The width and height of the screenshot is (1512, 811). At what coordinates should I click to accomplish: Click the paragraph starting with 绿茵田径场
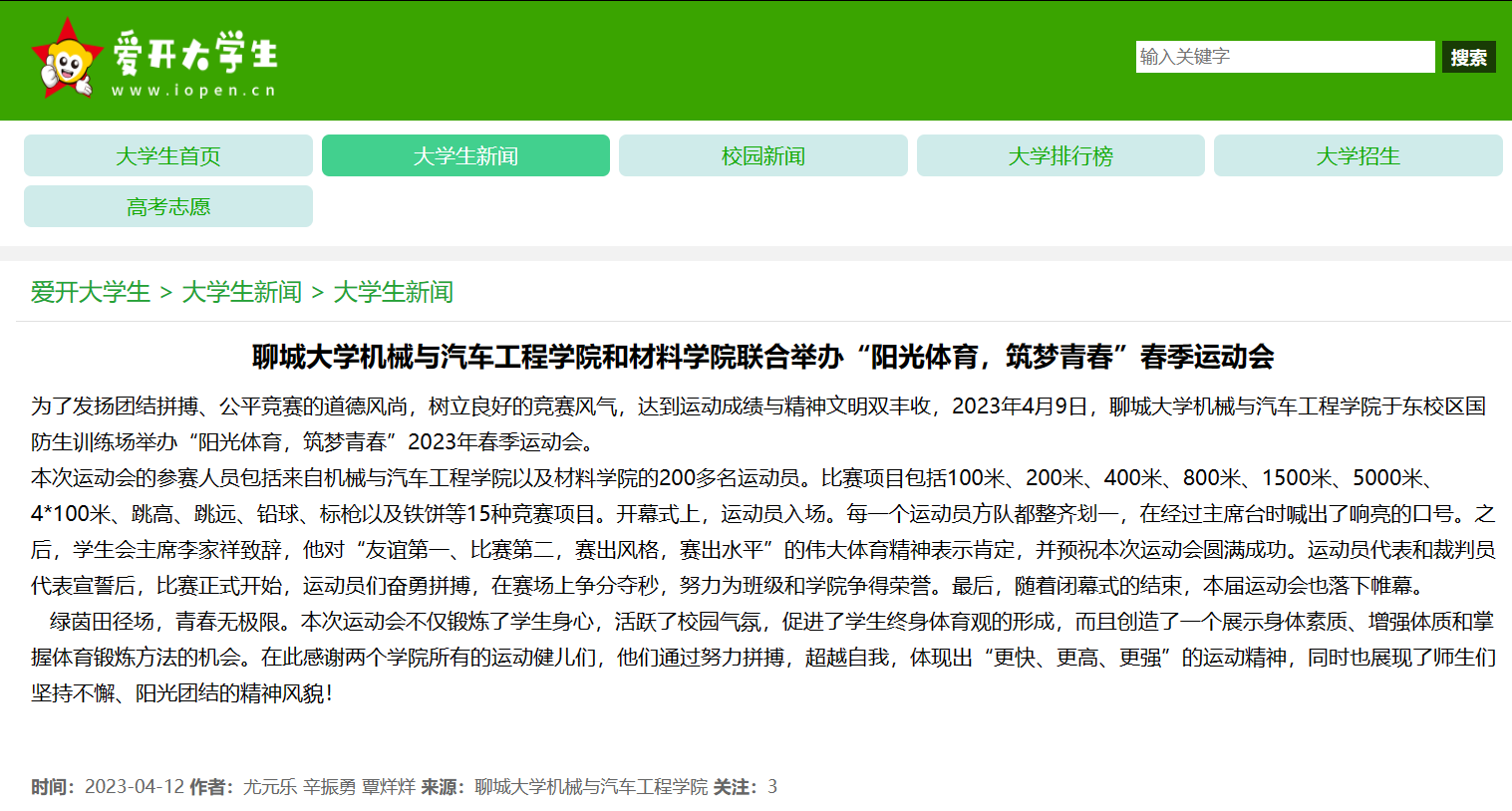[762, 657]
